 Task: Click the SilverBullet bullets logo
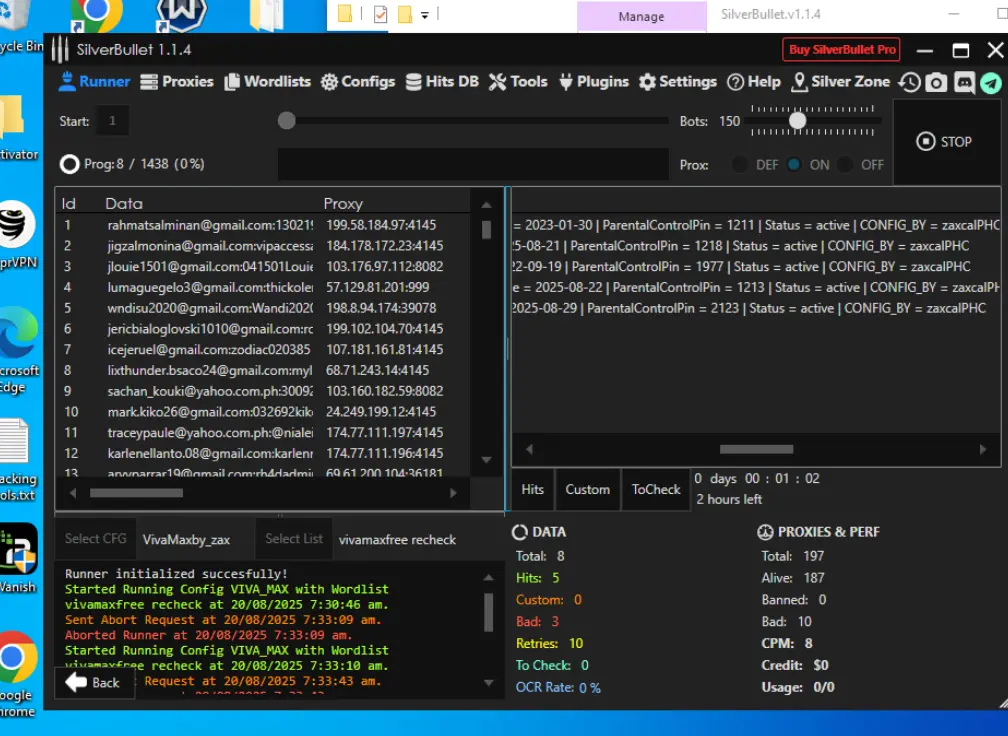pos(60,49)
